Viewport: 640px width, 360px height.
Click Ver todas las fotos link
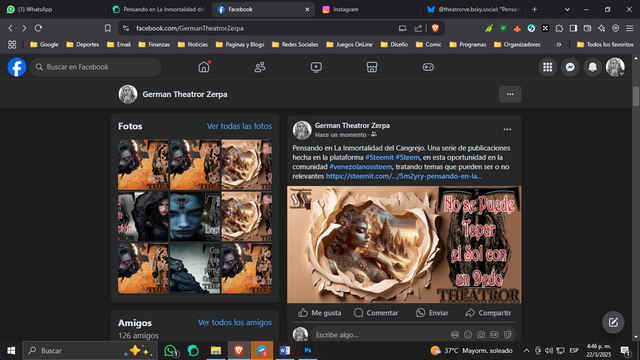[x=239, y=126]
